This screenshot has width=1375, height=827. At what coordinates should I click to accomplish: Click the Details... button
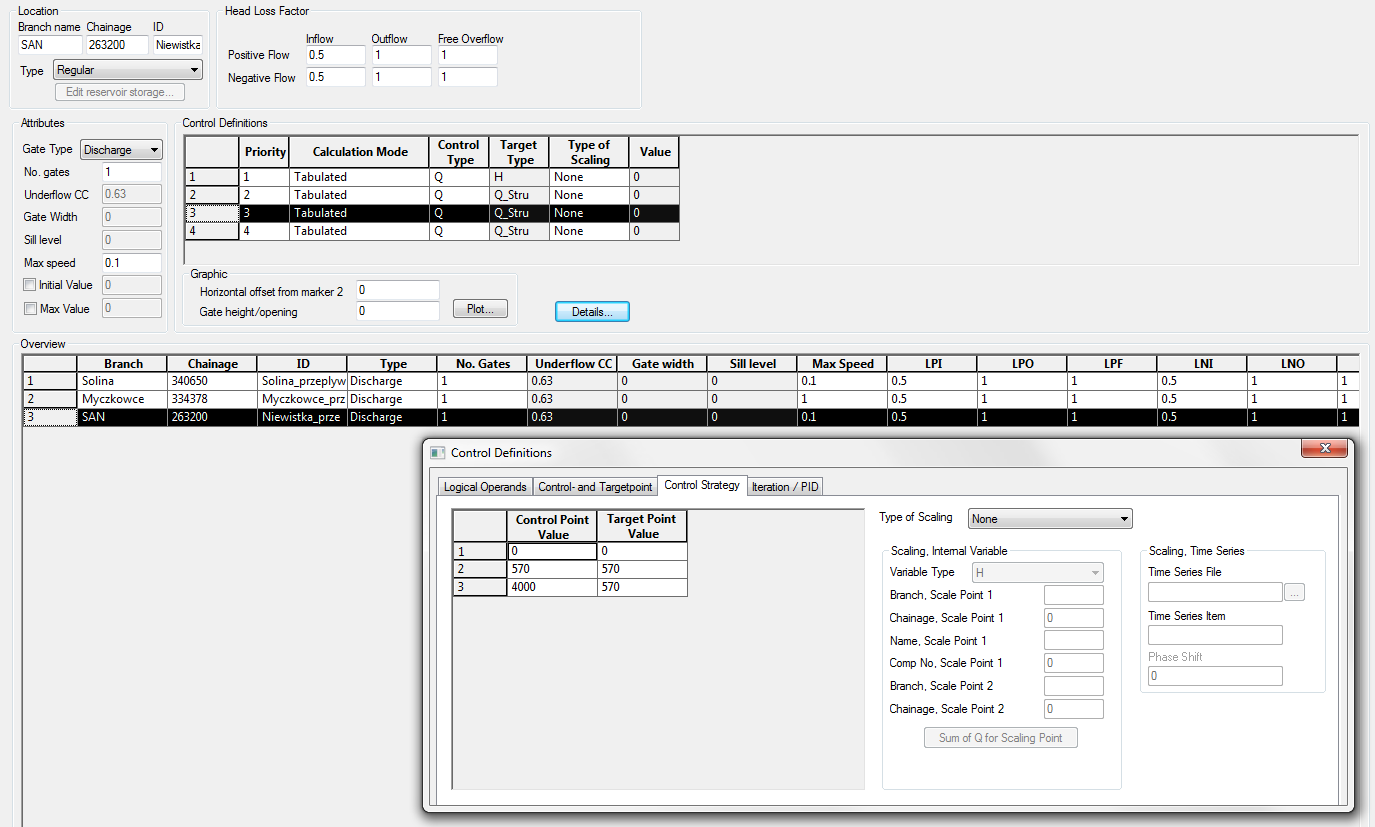592,312
